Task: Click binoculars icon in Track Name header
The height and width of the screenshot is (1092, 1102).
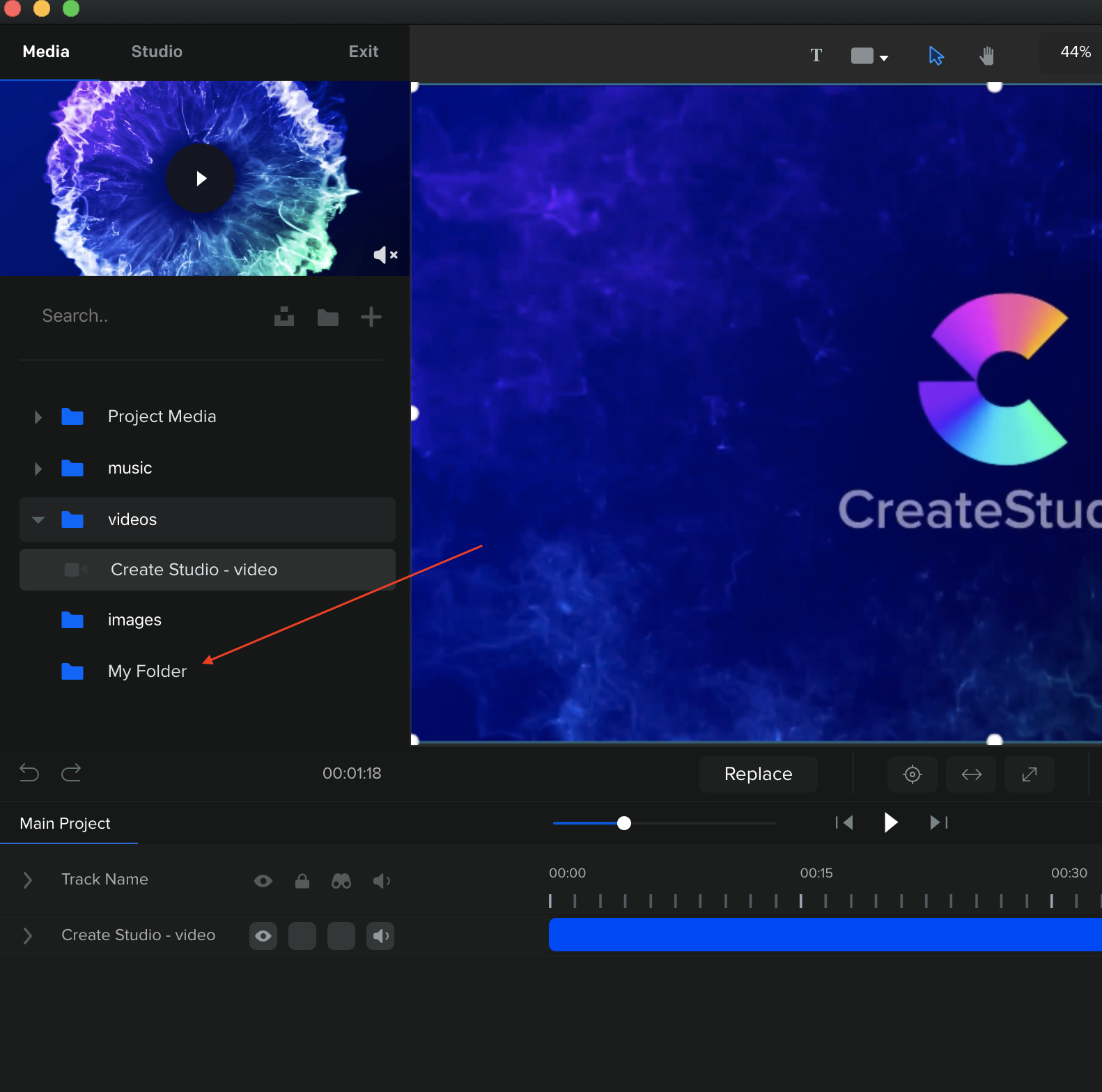Action: point(341,881)
